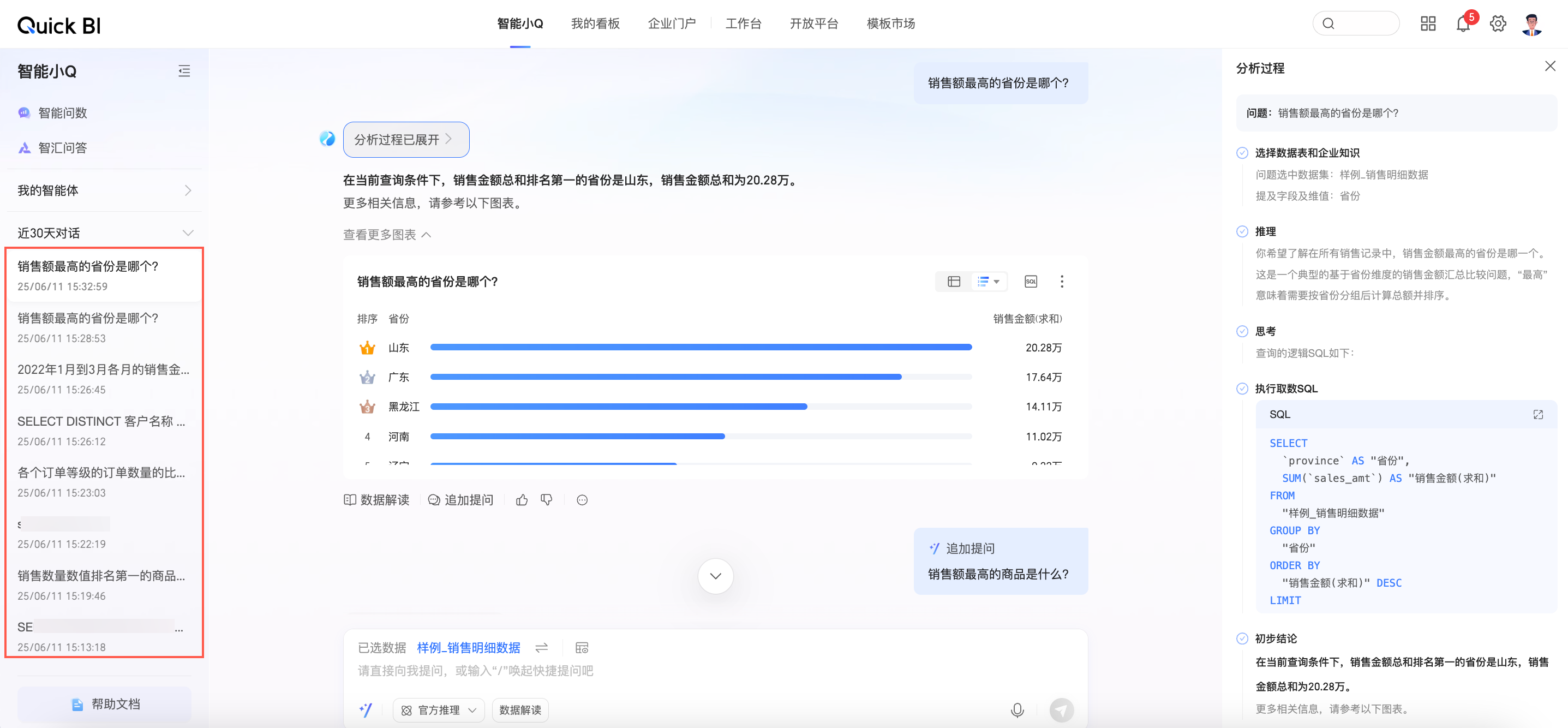Screen dimensions: 1568x728
Task: Open ranking chart type dropdown
Action: coord(989,281)
